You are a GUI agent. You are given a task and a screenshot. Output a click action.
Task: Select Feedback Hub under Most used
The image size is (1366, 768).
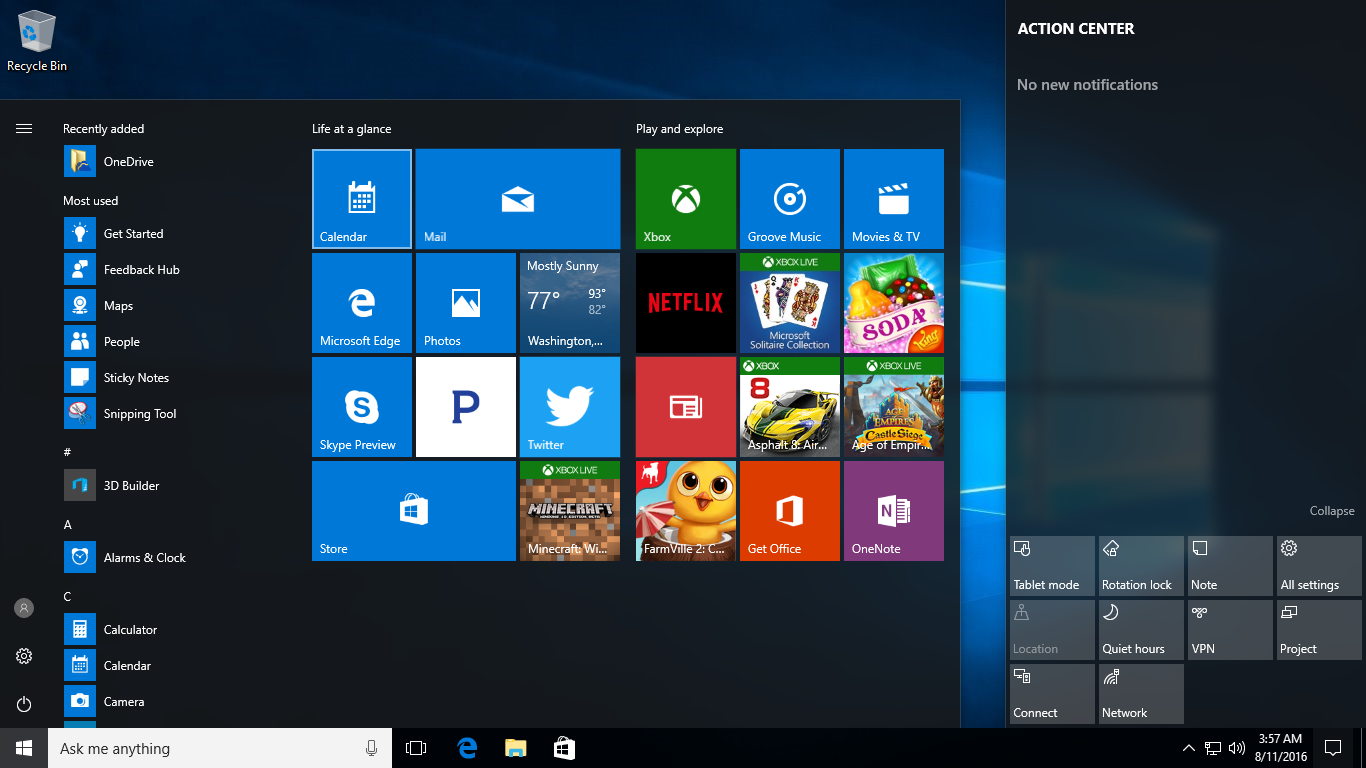(140, 269)
